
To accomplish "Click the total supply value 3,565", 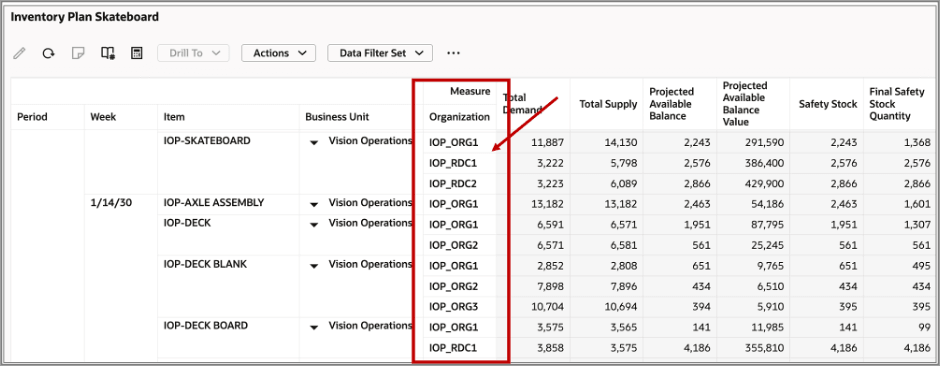I will [x=624, y=328].
